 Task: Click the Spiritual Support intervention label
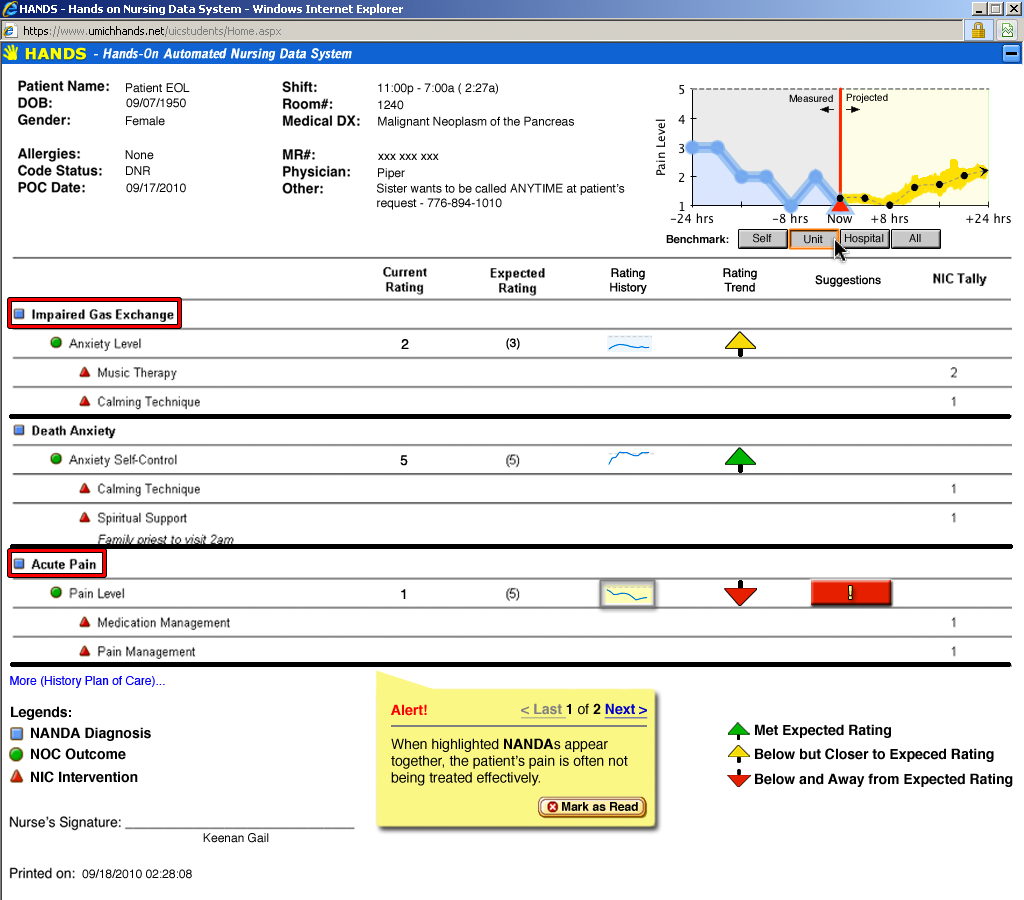[x=142, y=518]
